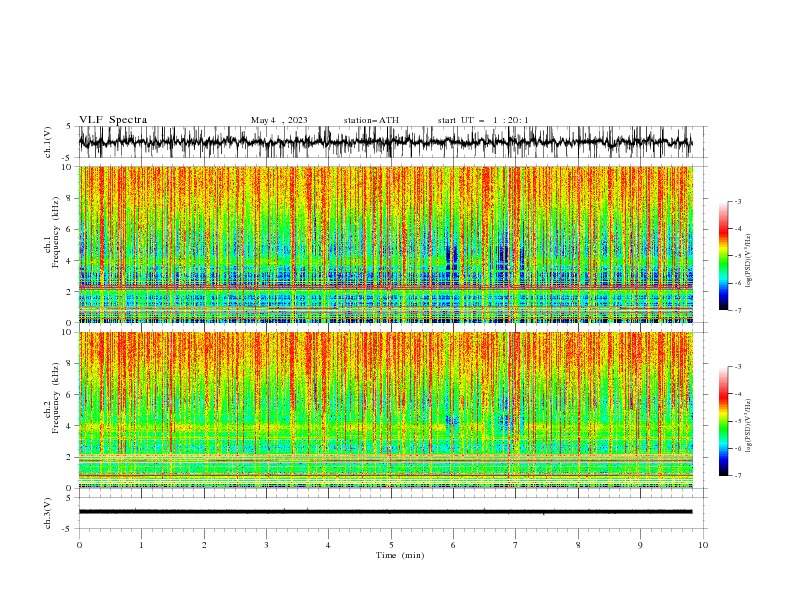Click the '2' kHz tick on ch.1 axis
The height and width of the screenshot is (612, 792).
[69, 291]
